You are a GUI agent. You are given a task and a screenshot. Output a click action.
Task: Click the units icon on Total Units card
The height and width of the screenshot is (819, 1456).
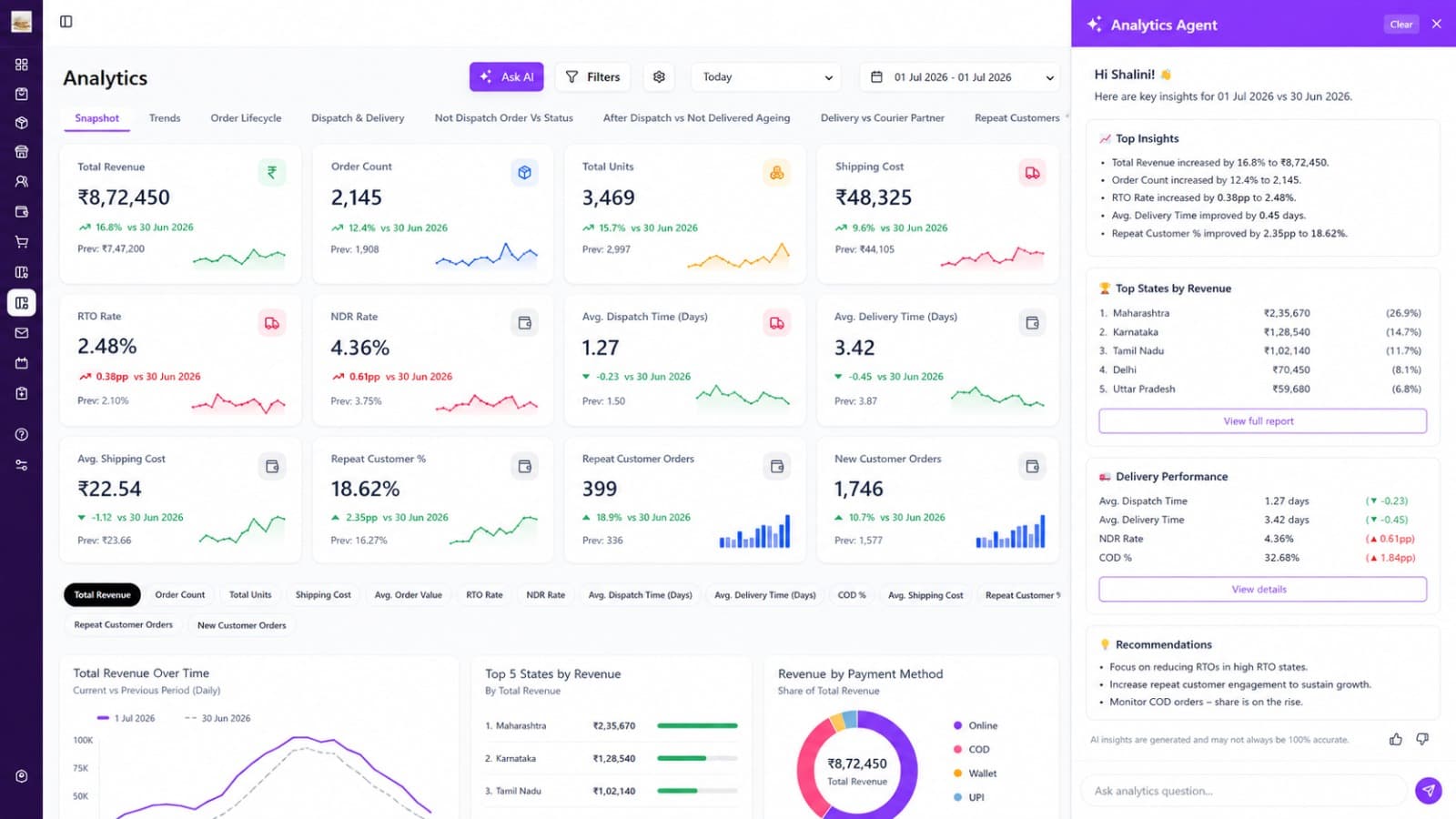point(777,172)
